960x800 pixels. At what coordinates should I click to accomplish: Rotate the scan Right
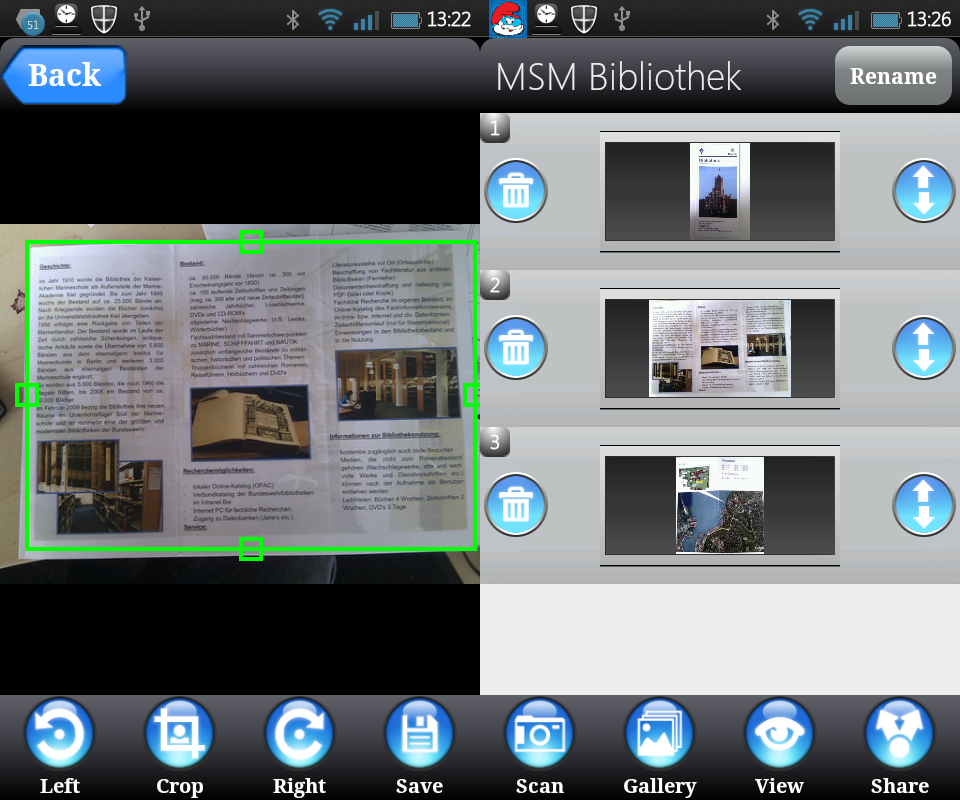(300, 733)
